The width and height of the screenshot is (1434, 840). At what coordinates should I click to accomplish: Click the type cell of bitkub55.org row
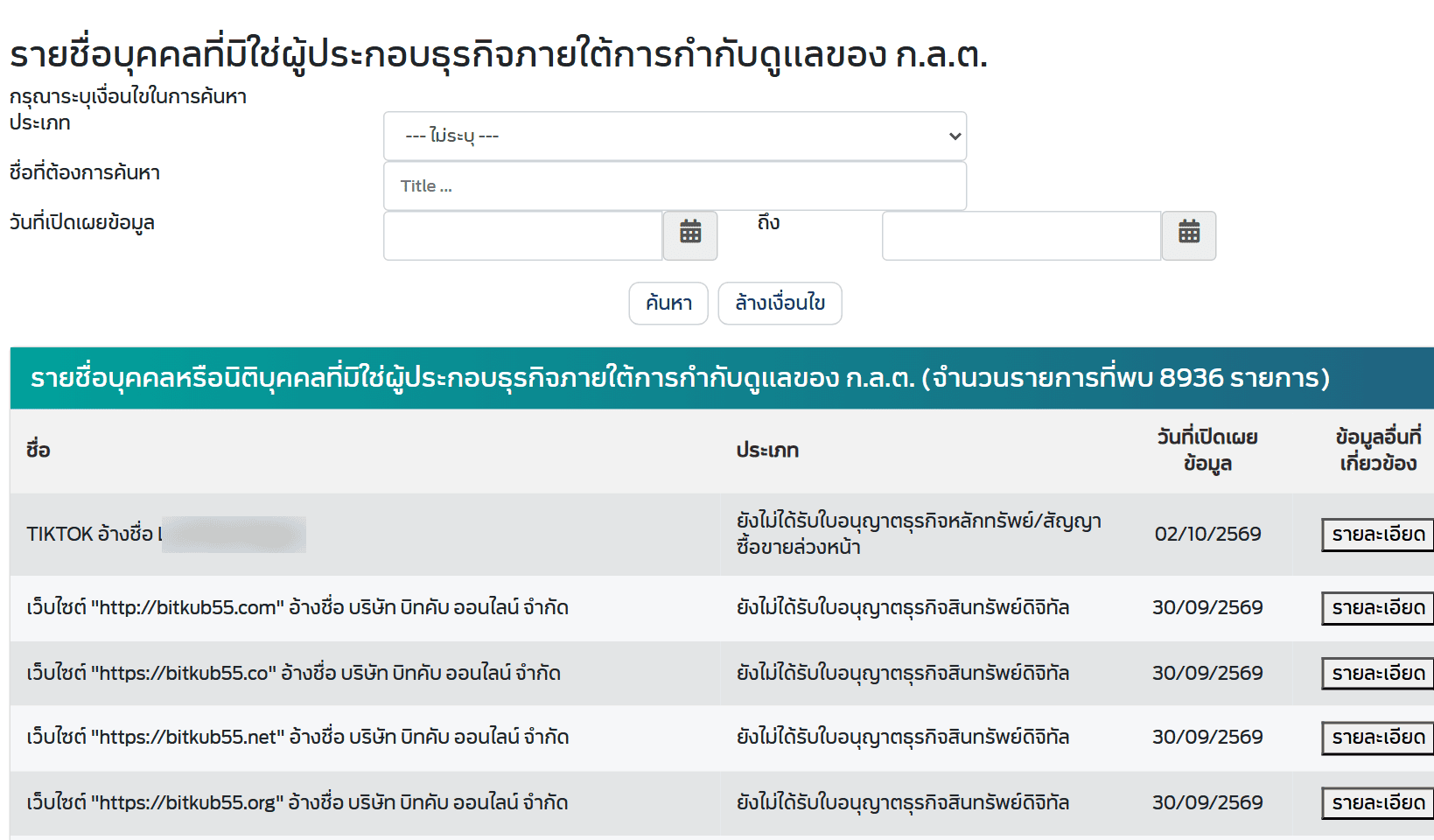pyautogui.click(x=922, y=802)
